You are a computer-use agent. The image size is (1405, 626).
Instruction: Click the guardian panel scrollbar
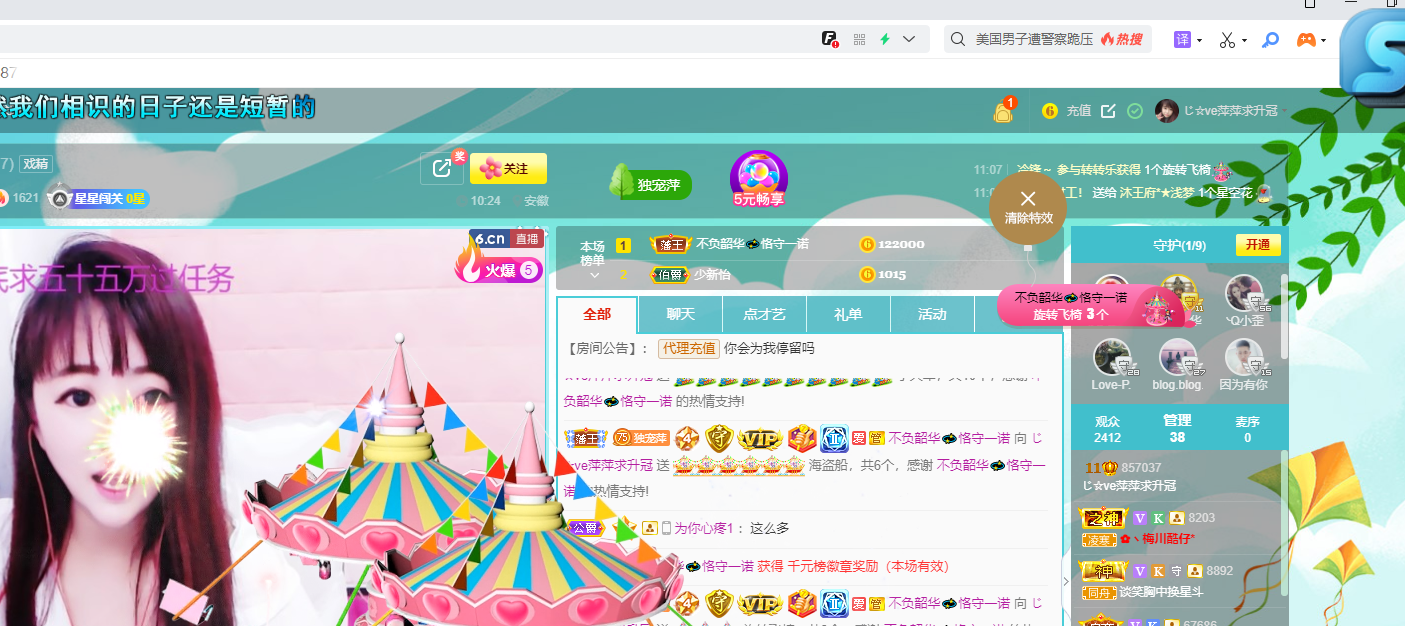point(1284,315)
